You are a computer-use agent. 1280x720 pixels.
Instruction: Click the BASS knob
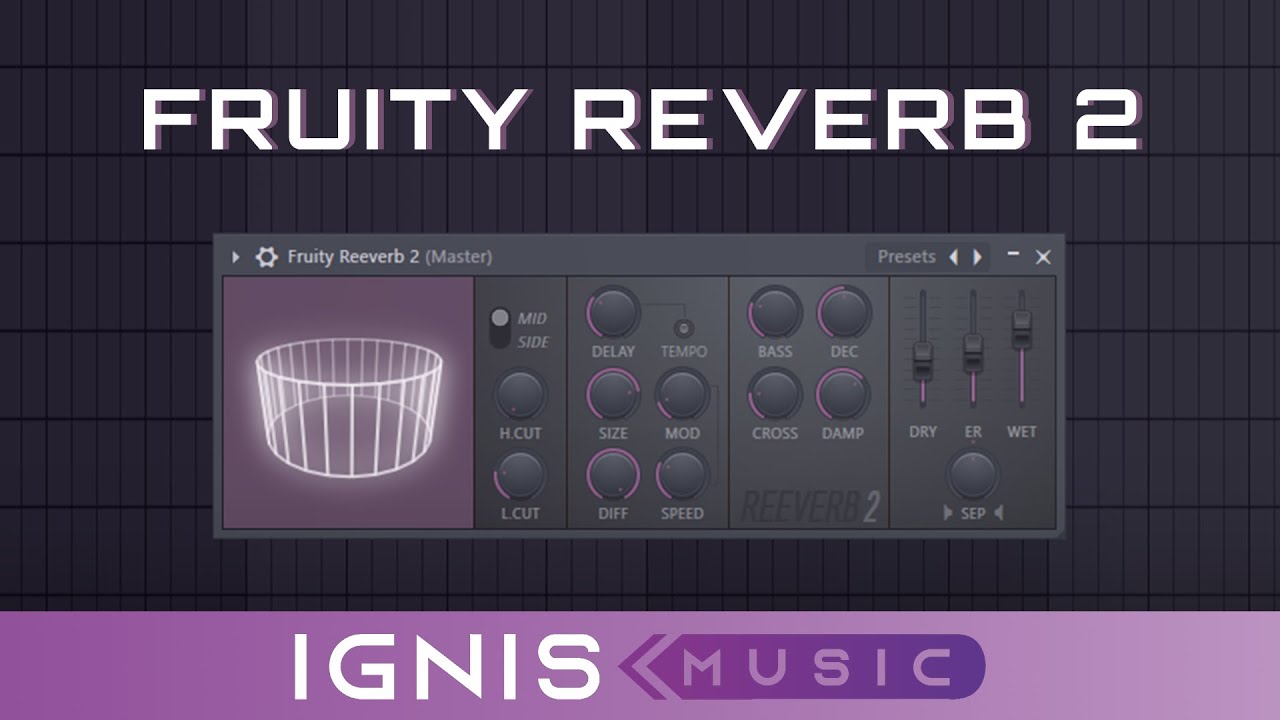click(775, 312)
